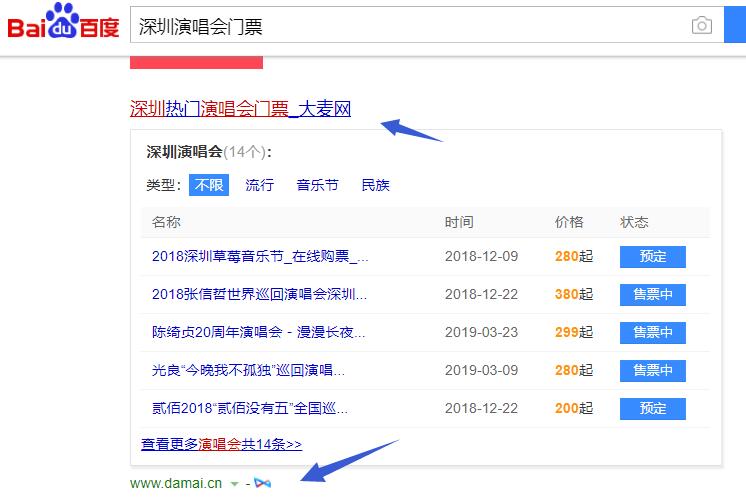Image resolution: width=746 pixels, height=501 pixels.
Task: Open 贰佰2018"贰佰没有五"全国巡 link
Action: click(x=250, y=408)
